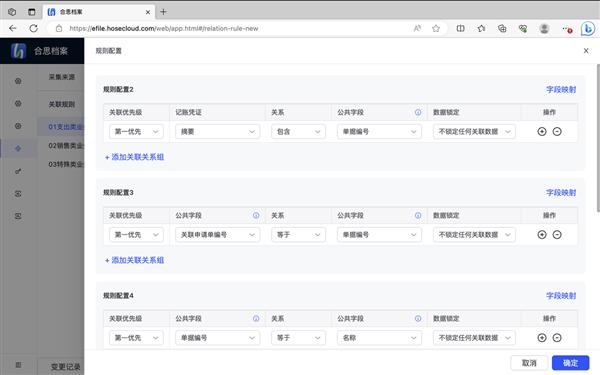Open read aloud icon in address bar
The width and height of the screenshot is (600, 375).
click(417, 28)
